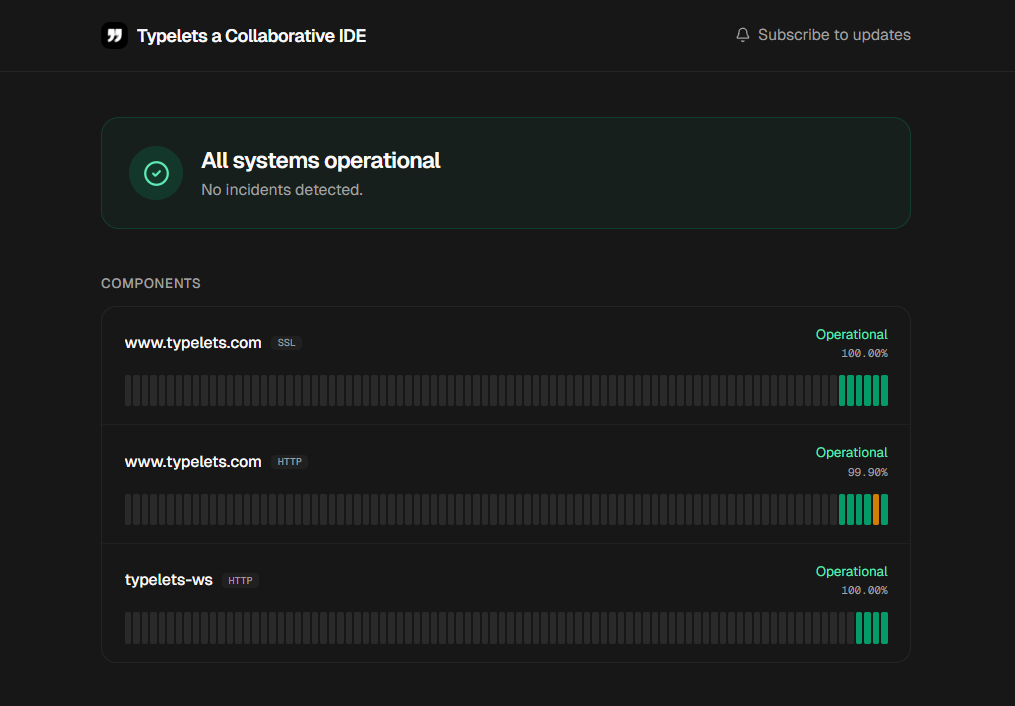Click the No incidents detected text
Screen dimensions: 1015x706
(x=282, y=190)
